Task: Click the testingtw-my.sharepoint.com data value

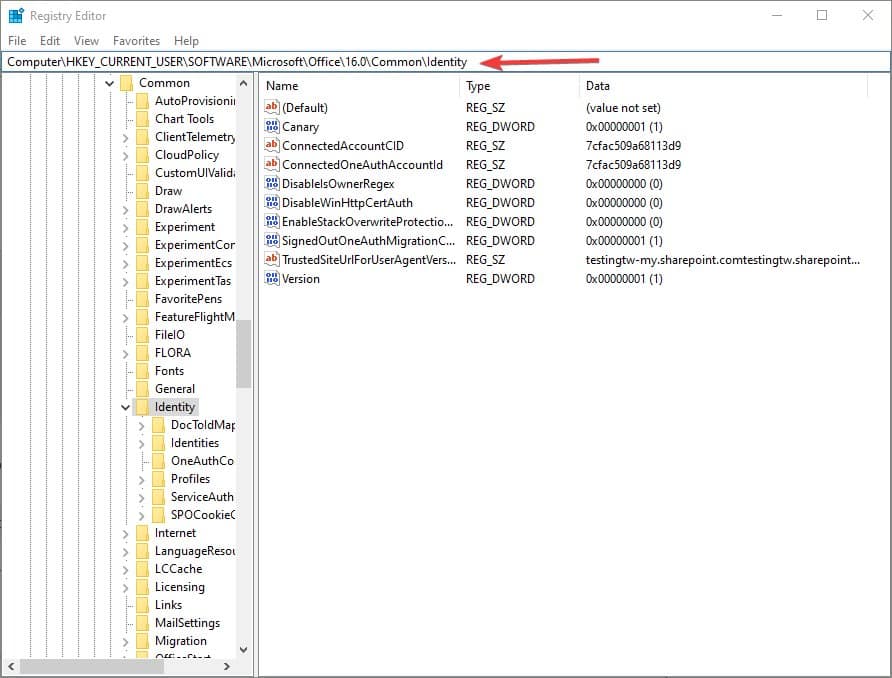Action: 722,260
